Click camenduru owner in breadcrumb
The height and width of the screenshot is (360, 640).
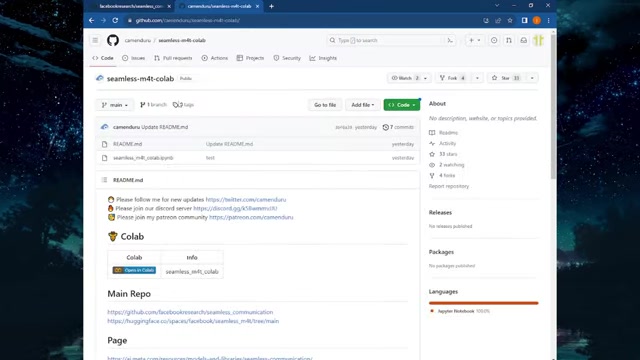pyautogui.click(x=138, y=40)
